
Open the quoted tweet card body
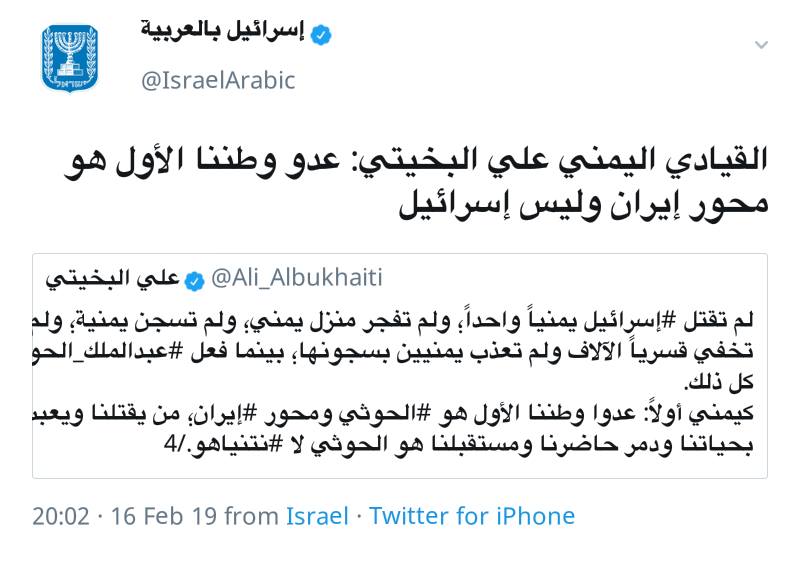[x=399, y=366]
